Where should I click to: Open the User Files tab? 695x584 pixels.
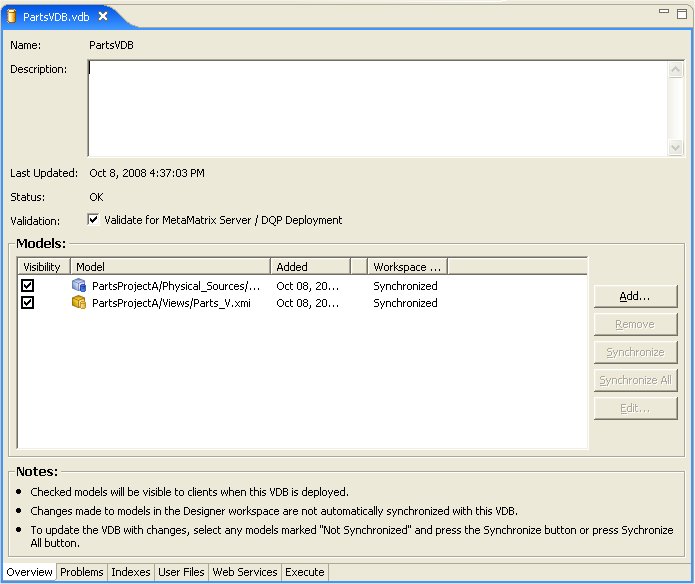pyautogui.click(x=182, y=572)
